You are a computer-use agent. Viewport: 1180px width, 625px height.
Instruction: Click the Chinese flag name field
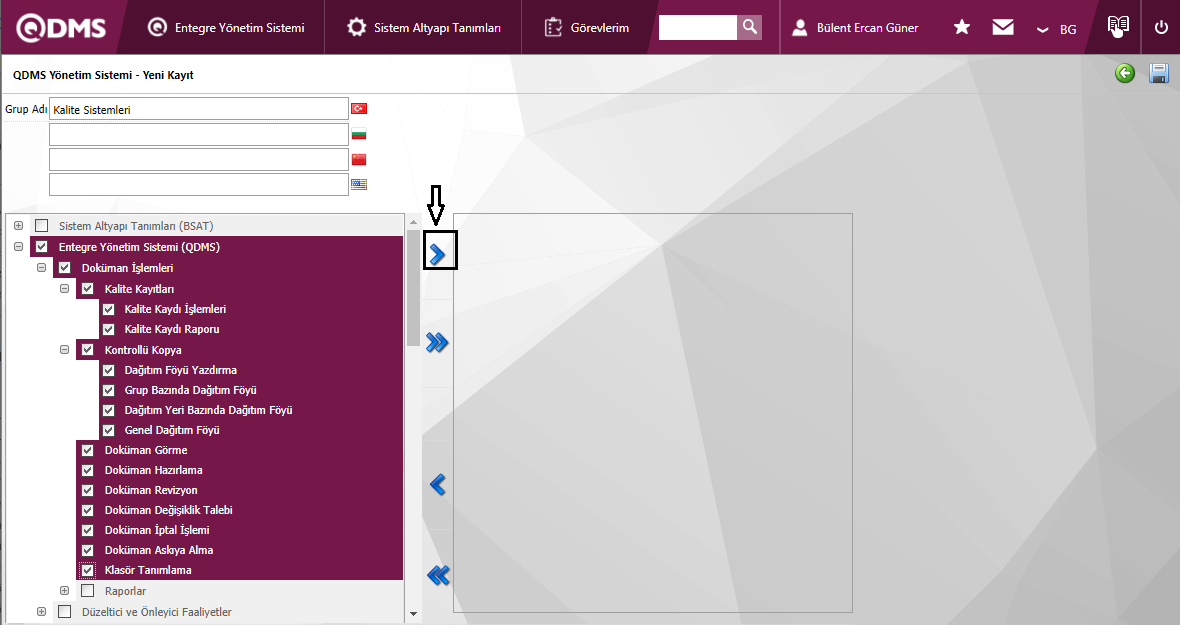[199, 159]
